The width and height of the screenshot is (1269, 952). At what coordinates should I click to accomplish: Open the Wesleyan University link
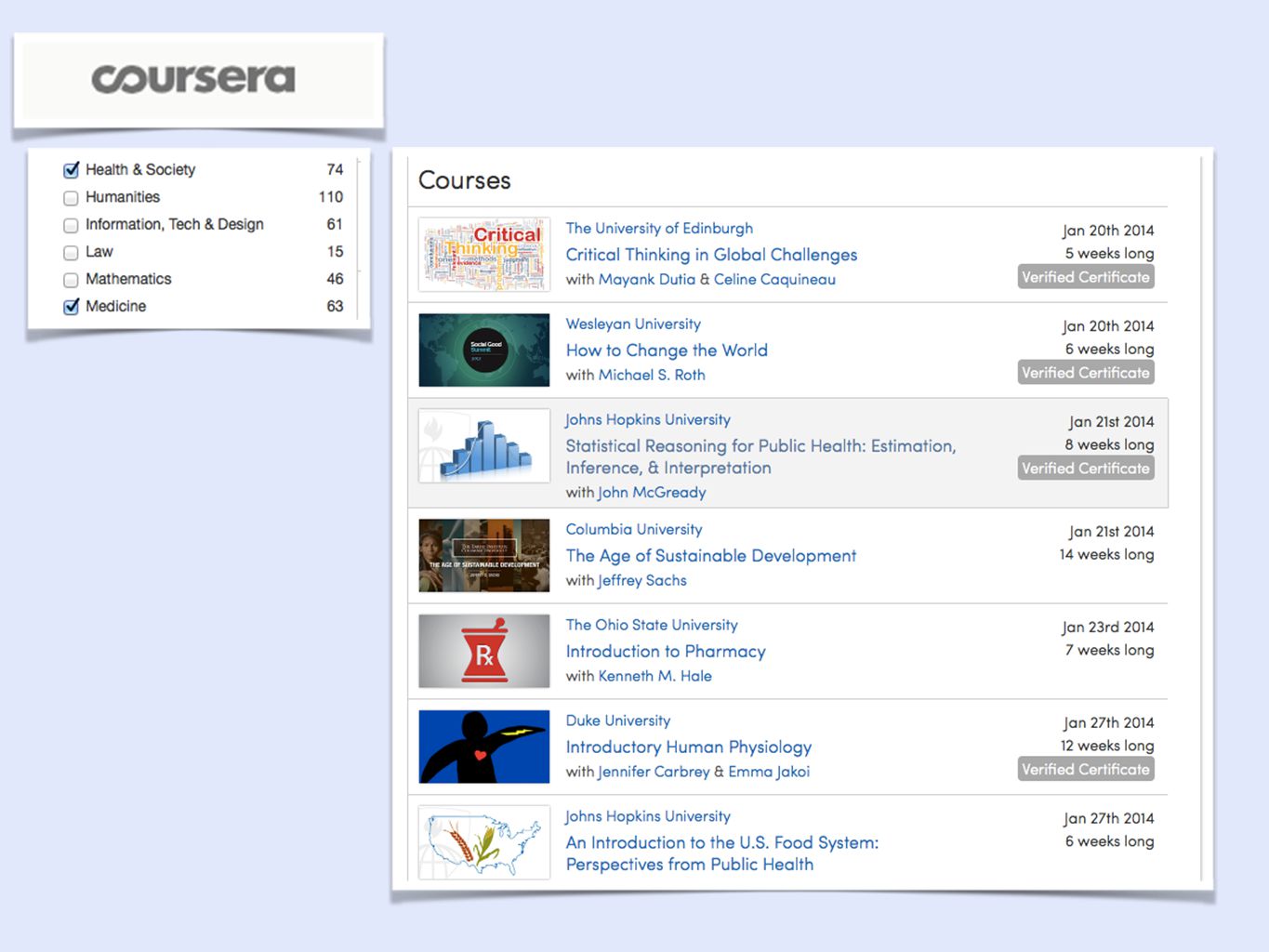tap(633, 324)
